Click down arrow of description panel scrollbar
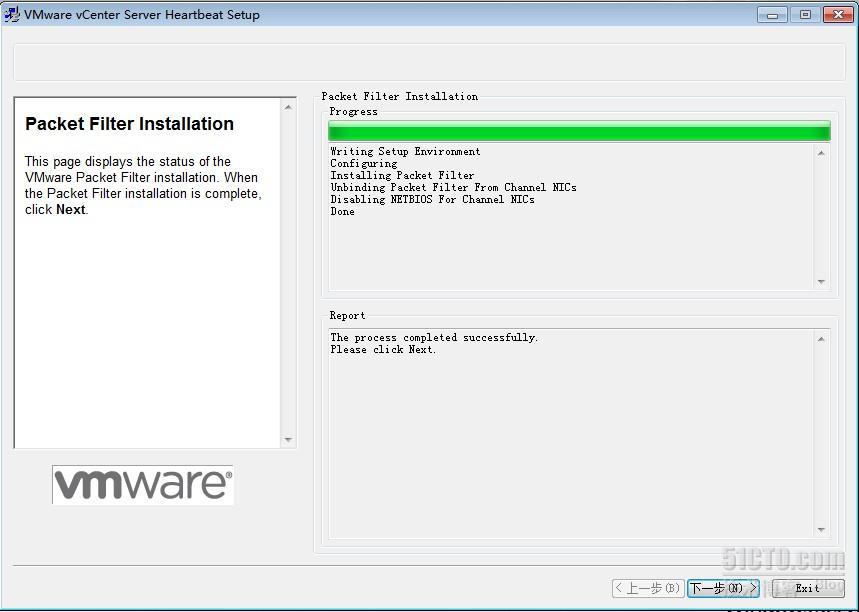Screen dimensions: 859x612 (x=288, y=439)
